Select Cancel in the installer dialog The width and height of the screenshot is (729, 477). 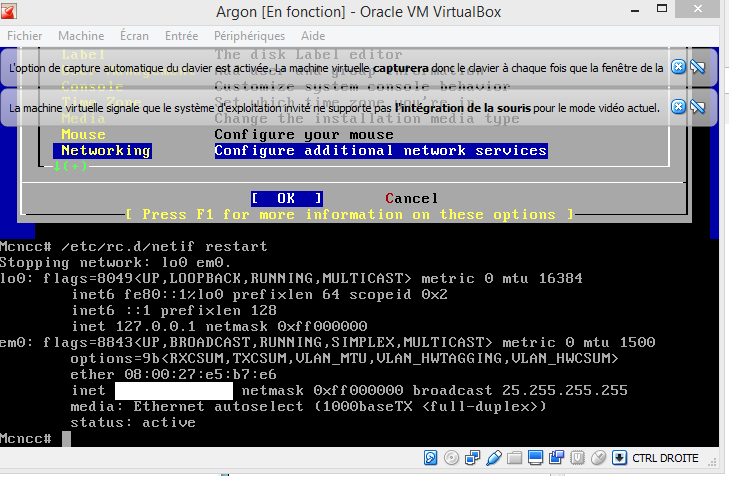(x=411, y=199)
